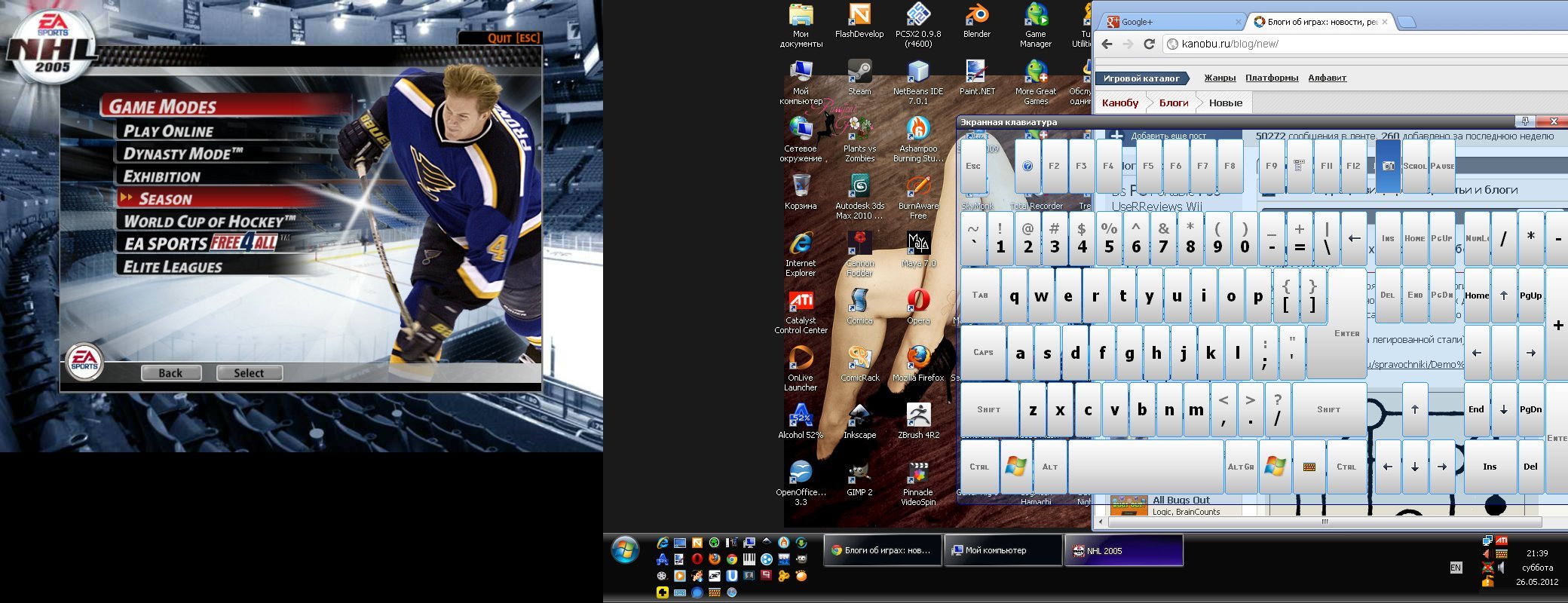Click the horizontal scrollbar of the browser page
1568x603 pixels.
pos(1325,522)
